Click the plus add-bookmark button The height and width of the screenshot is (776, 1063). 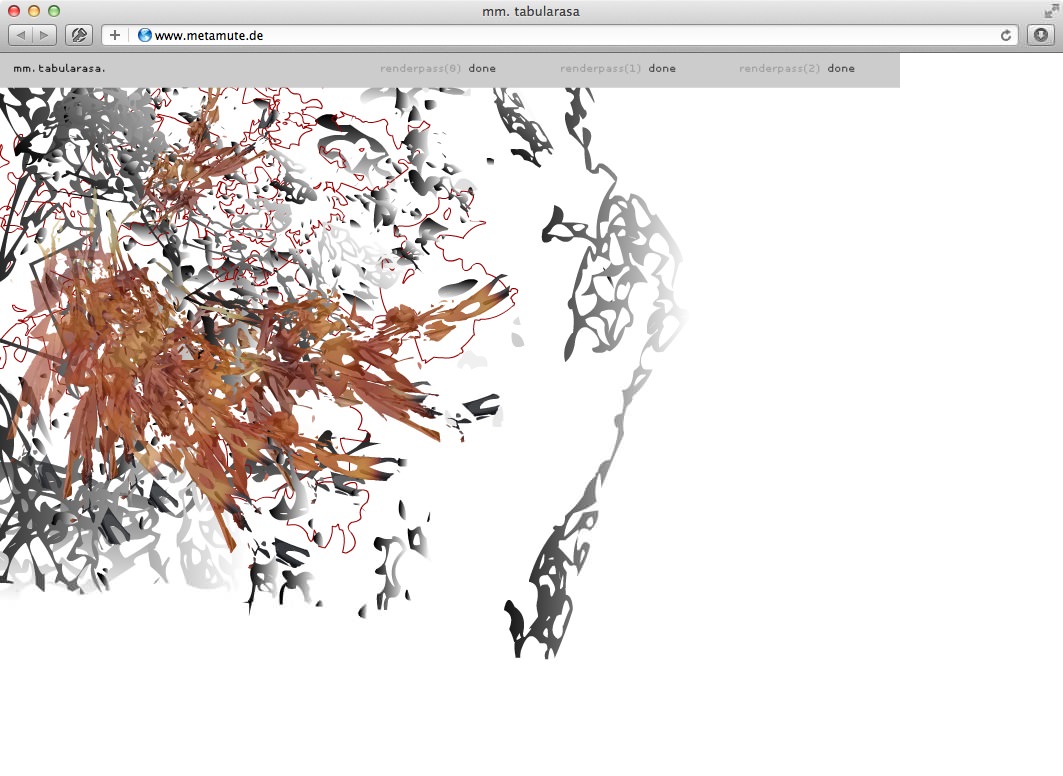115,35
